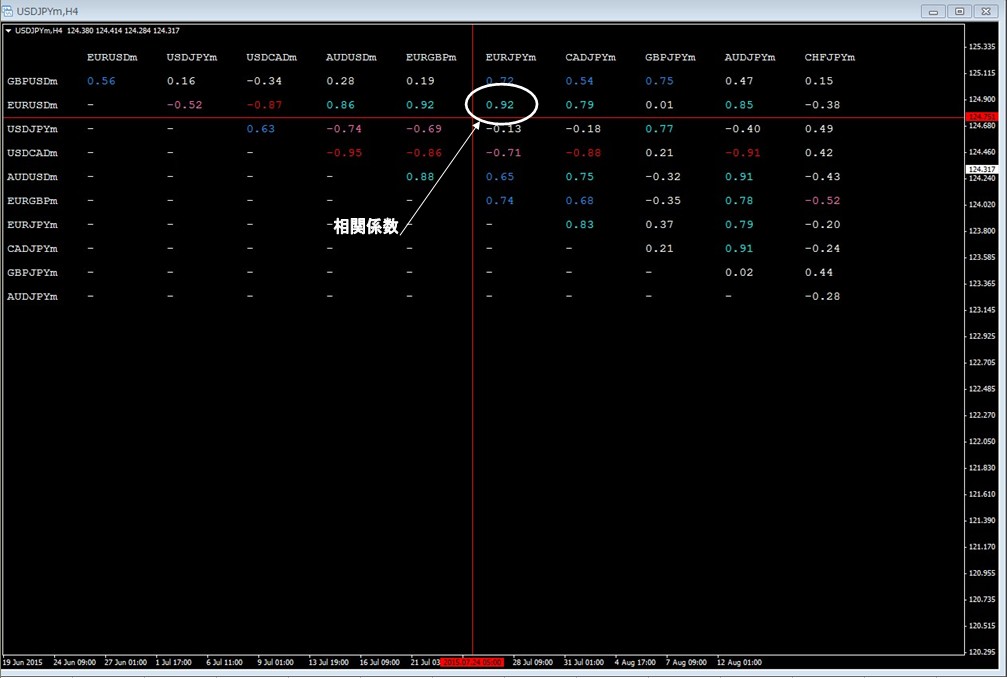This screenshot has width=1007, height=678.
Task: Click the 12 Aug 01:00 time axis label
Action: coord(739,662)
